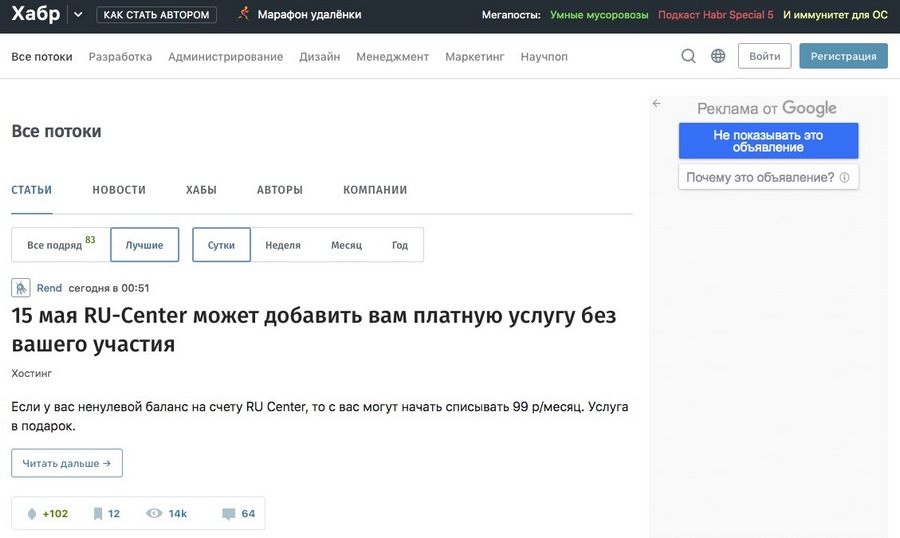Click the КАК СТАТЬ АВТОРОМ button
Screen dimensions: 900x538
[156, 14]
